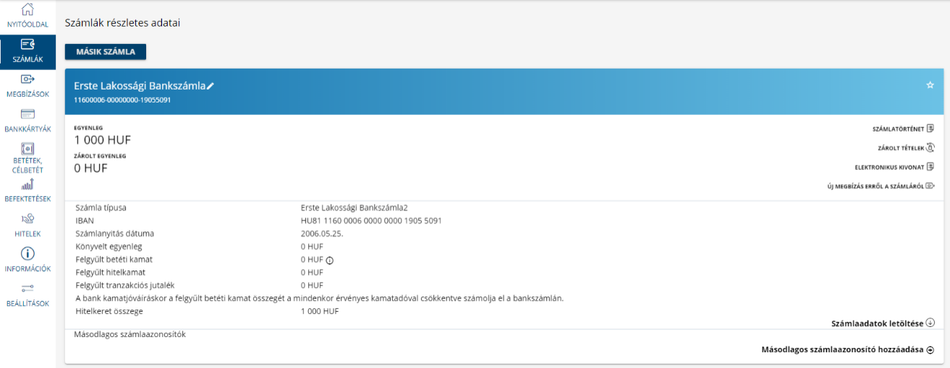Click the Számlatörténet document icon
Screen dimensions: 950x368
(931, 128)
